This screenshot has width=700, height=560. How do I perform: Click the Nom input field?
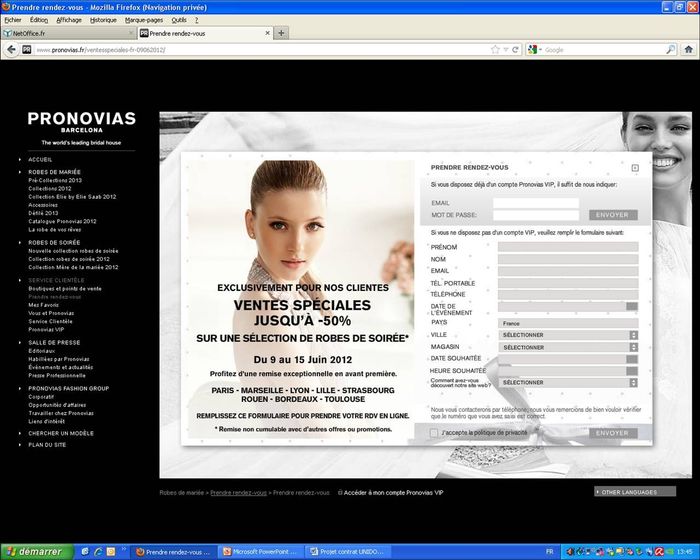[568, 259]
